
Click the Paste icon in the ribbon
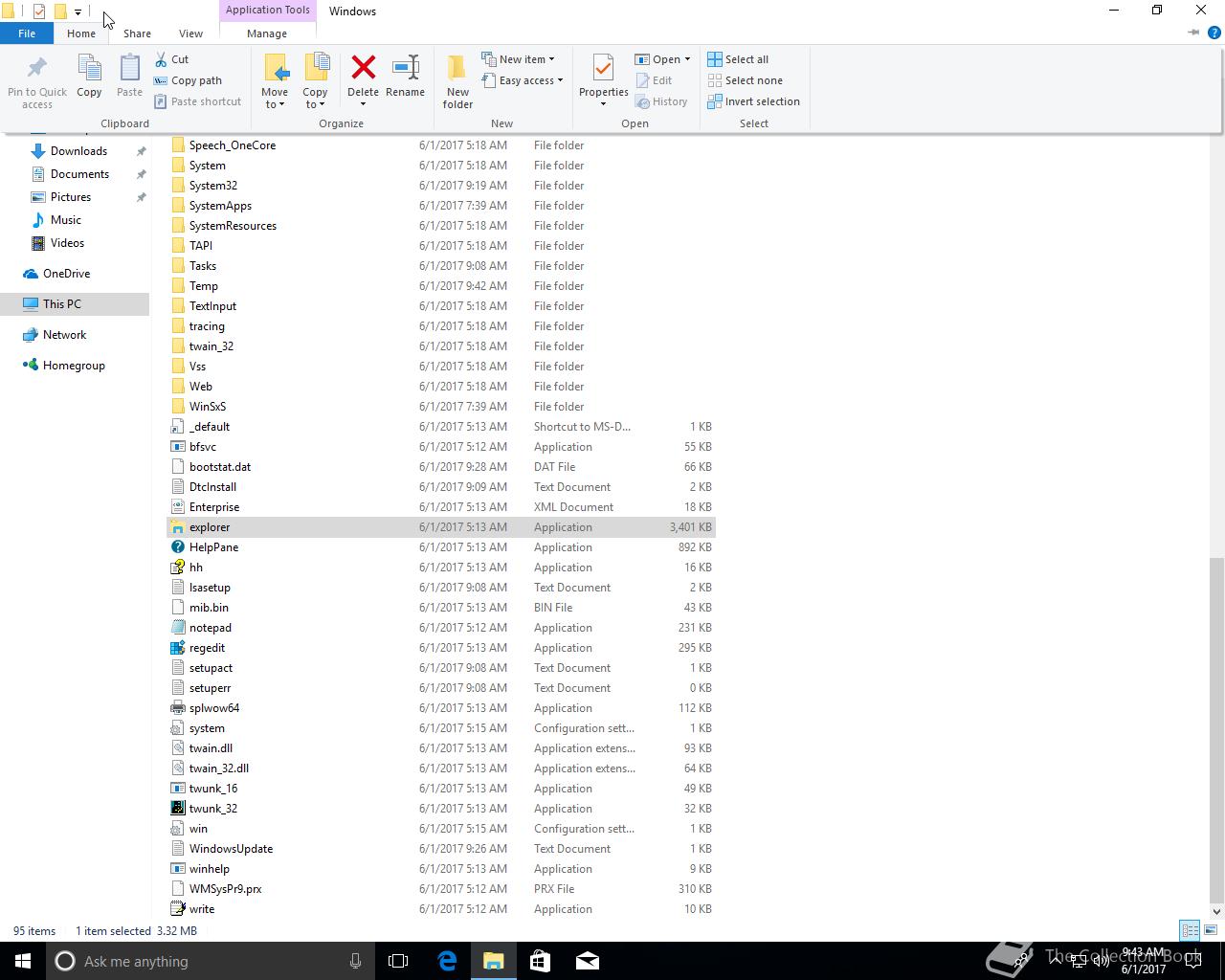click(x=129, y=69)
